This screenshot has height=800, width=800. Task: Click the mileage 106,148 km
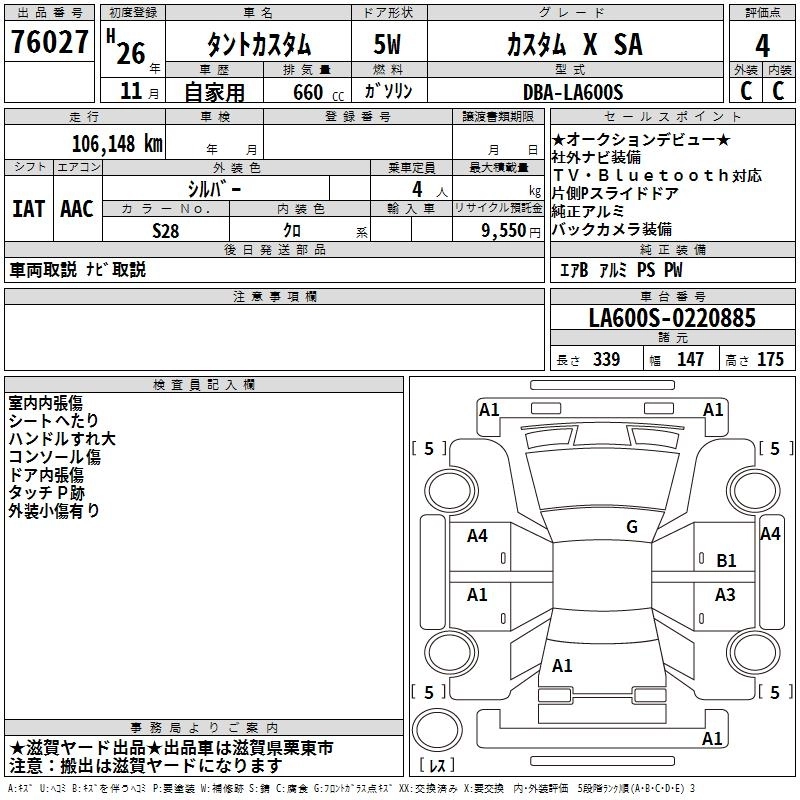click(x=117, y=144)
